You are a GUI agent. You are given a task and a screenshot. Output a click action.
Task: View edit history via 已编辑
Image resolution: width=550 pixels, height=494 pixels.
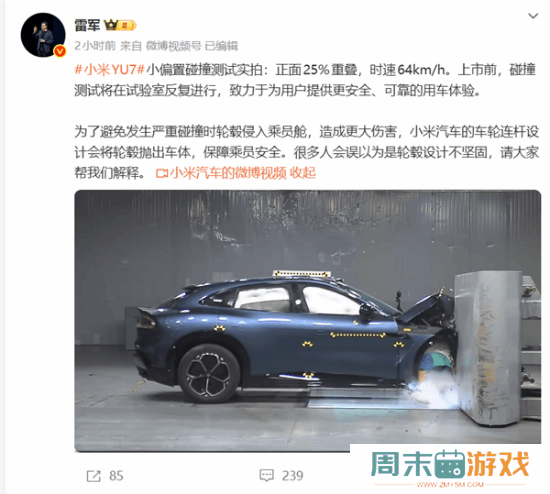click(x=221, y=46)
